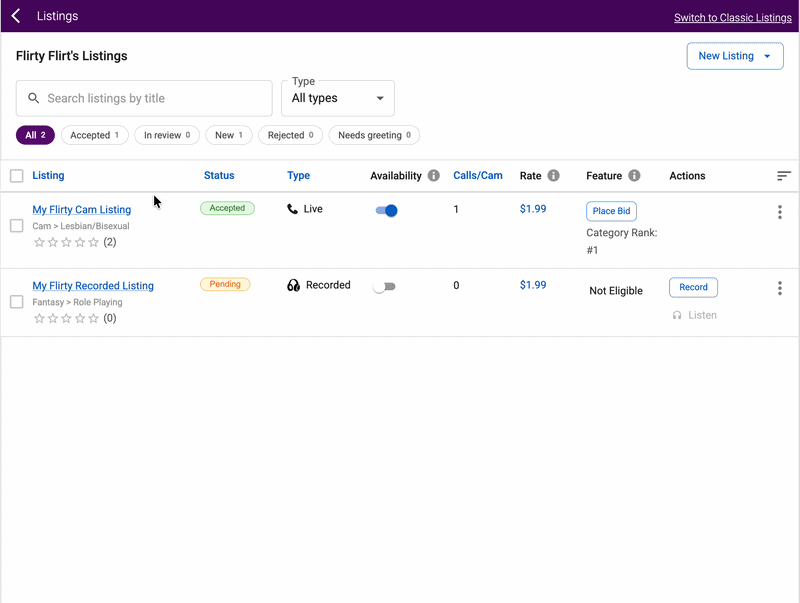Sort by Listing column
The width and height of the screenshot is (800, 603).
pyautogui.click(x=48, y=175)
